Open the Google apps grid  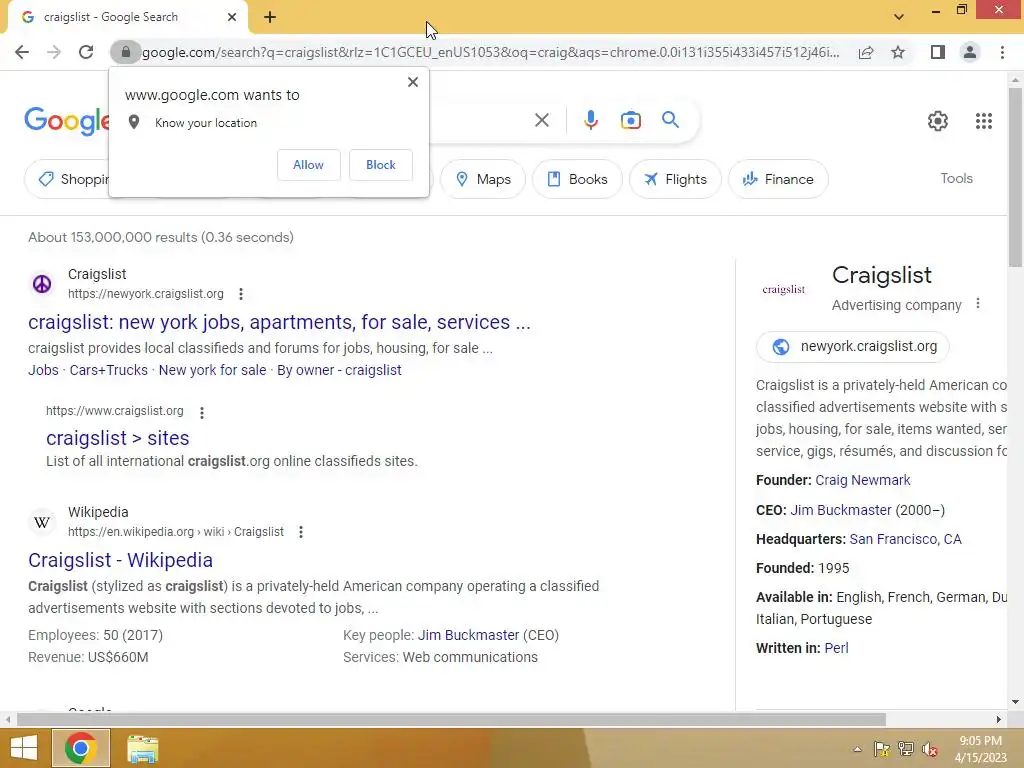coord(984,121)
